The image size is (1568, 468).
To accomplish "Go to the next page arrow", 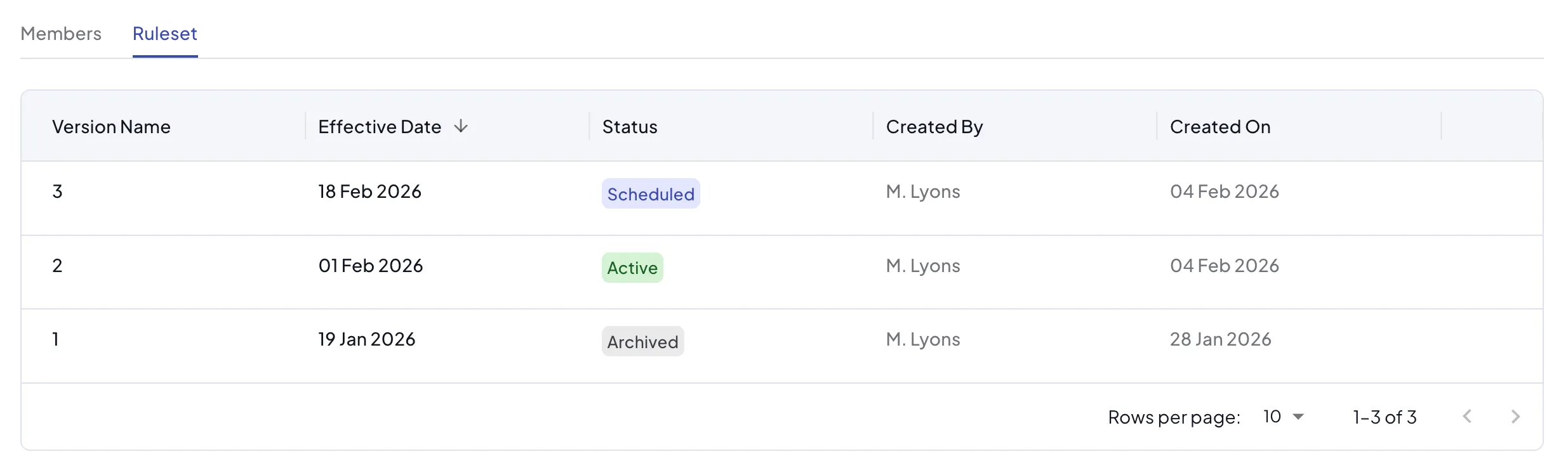I will (x=1515, y=417).
